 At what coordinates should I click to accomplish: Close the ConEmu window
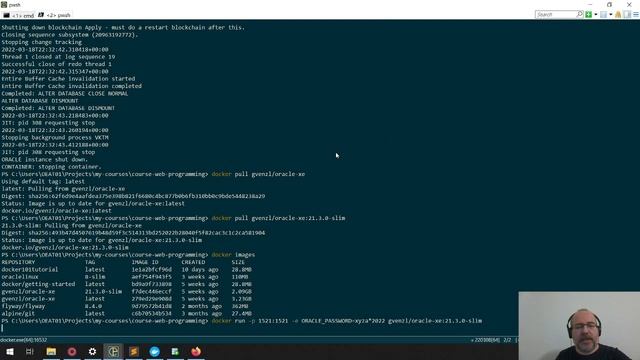[x=629, y=4]
